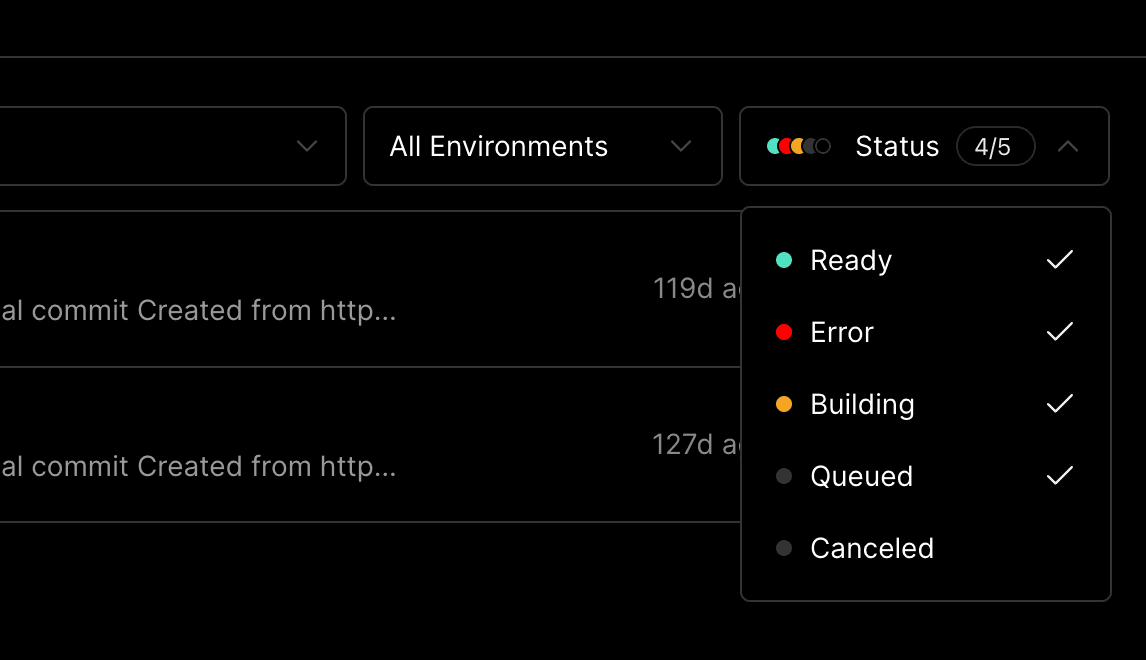The height and width of the screenshot is (660, 1146).
Task: Click the red Error status dot icon
Action: point(784,332)
